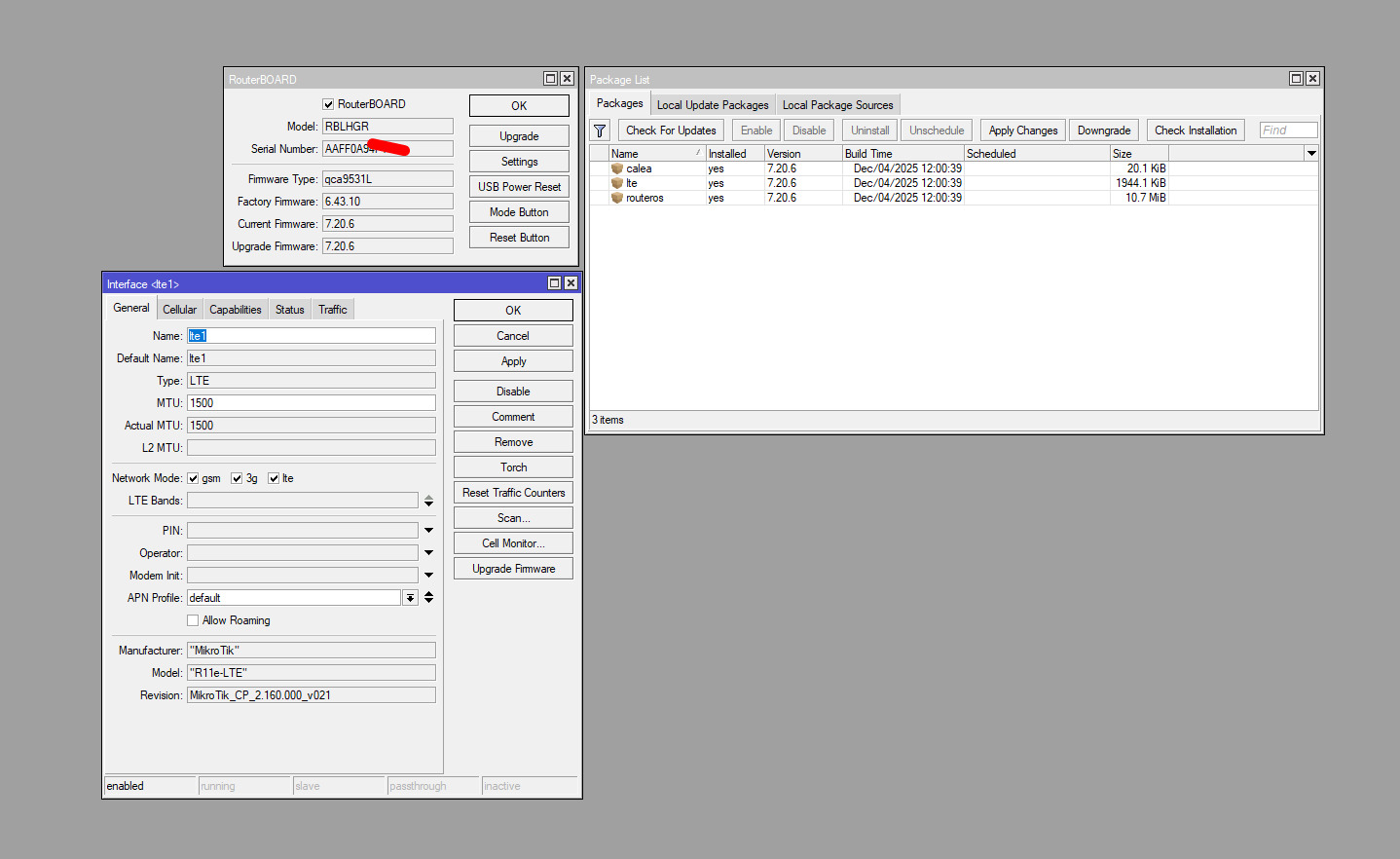The height and width of the screenshot is (859, 1400).
Task: Open Local Package Sources tab
Action: pyautogui.click(x=837, y=105)
